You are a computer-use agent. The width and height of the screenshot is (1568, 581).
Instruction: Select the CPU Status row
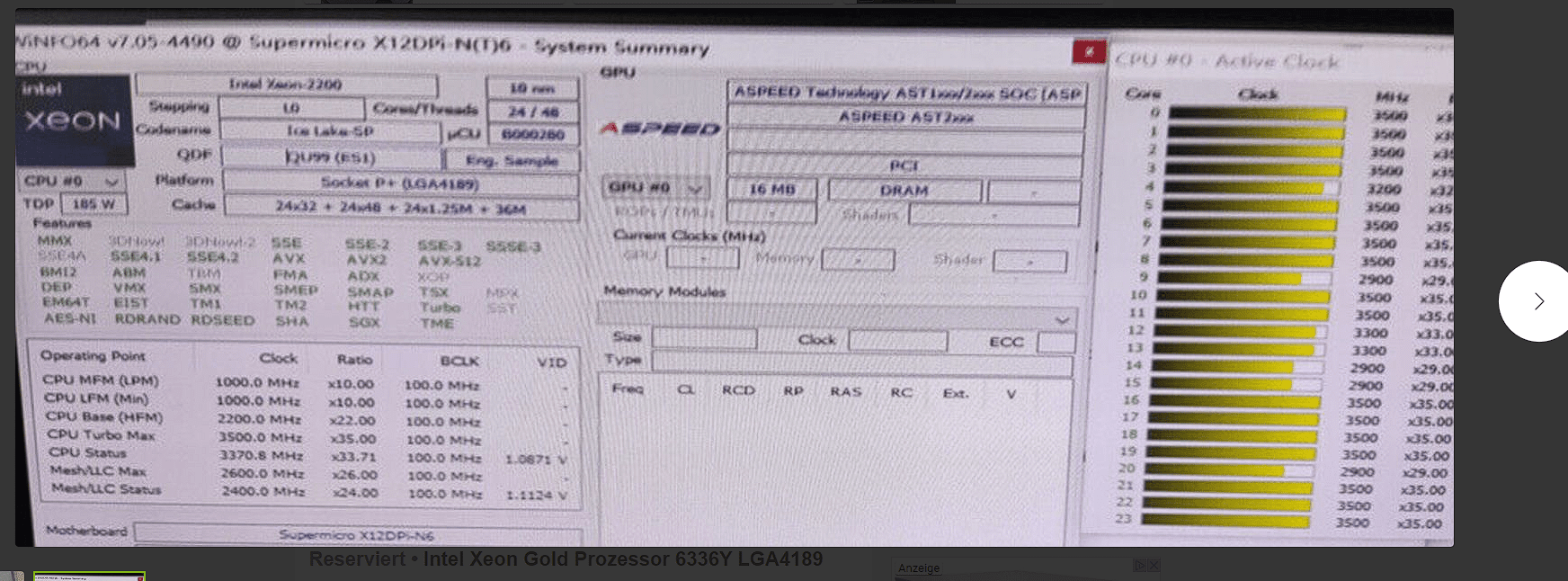(308, 456)
